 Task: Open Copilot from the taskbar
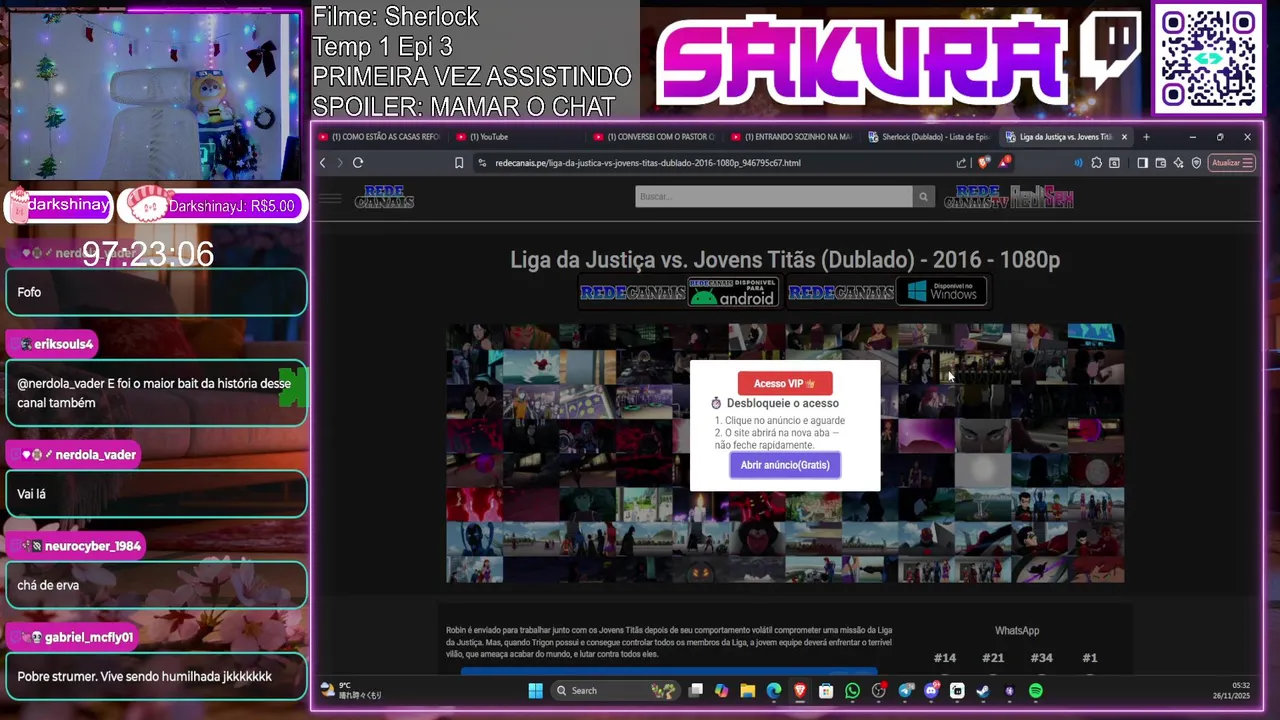(x=722, y=691)
